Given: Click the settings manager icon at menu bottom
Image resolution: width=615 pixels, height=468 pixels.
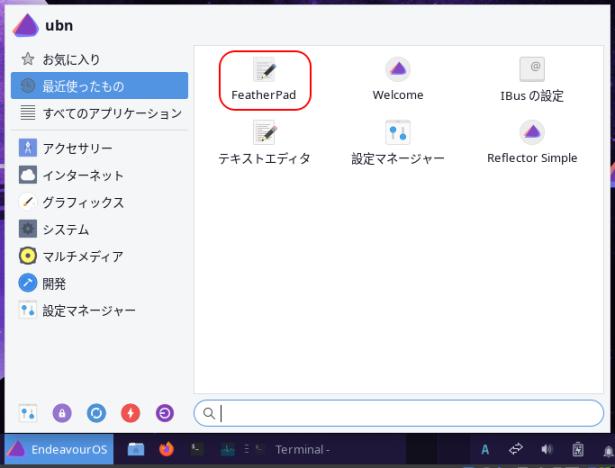Looking at the screenshot, I should (x=27, y=413).
